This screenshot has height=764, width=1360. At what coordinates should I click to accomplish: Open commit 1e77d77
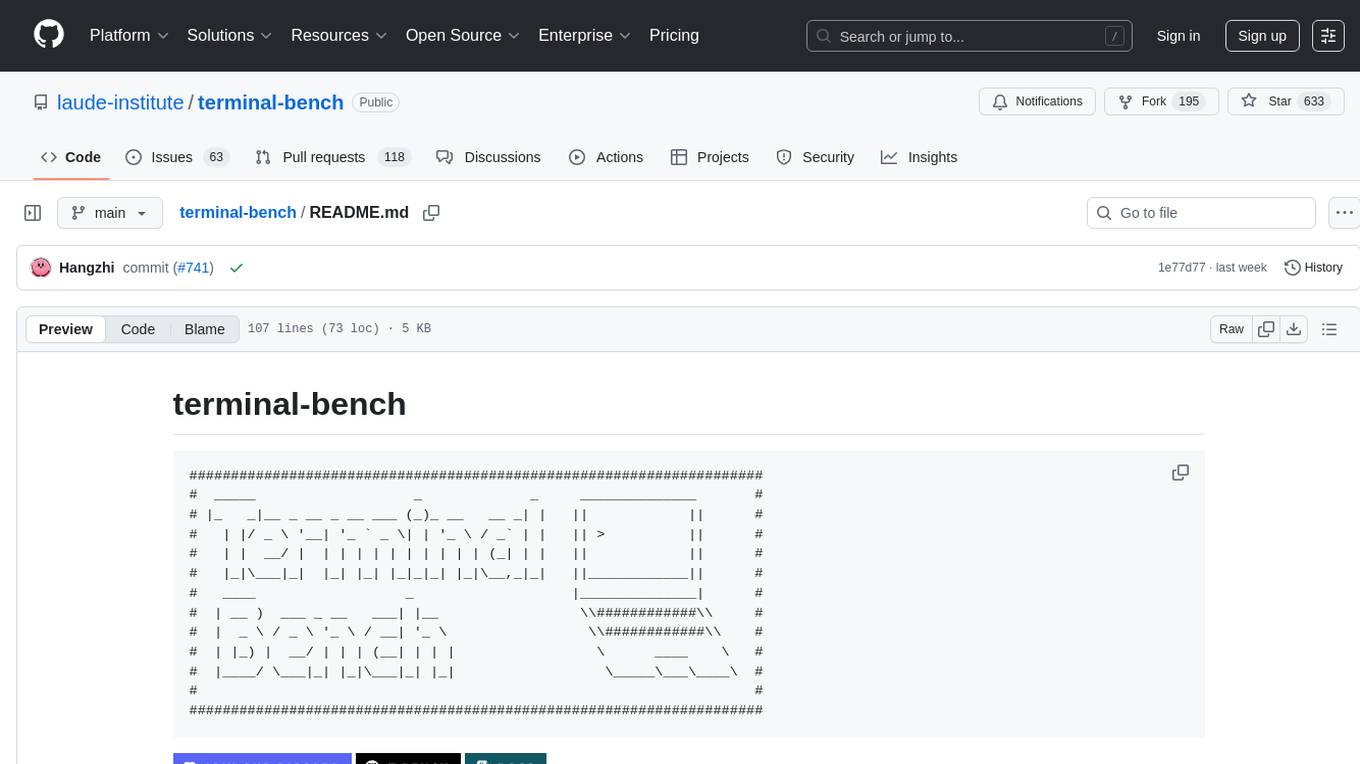(x=1182, y=268)
